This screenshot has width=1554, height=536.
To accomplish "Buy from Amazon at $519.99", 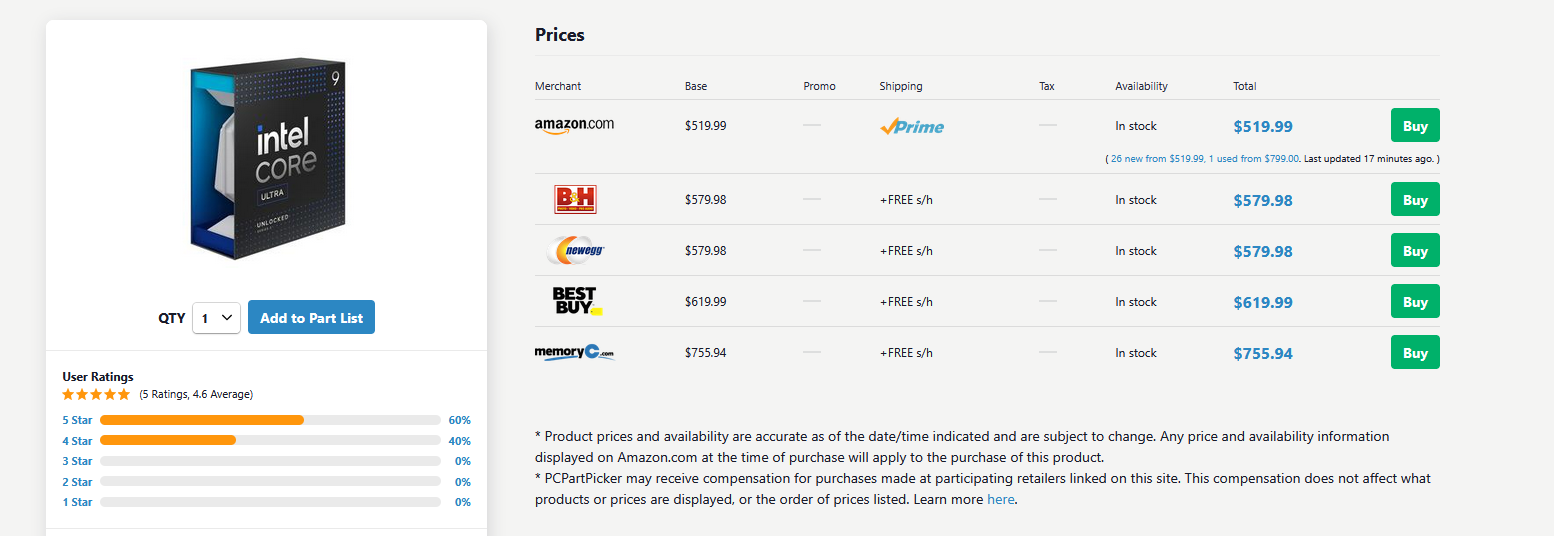I will [x=1415, y=126].
